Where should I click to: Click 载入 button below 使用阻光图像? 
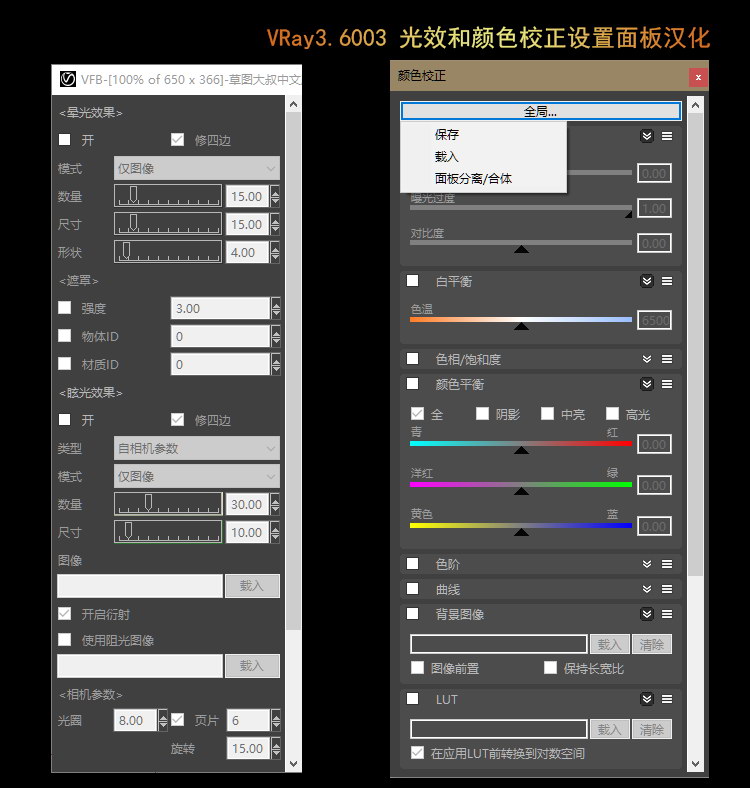coord(252,666)
